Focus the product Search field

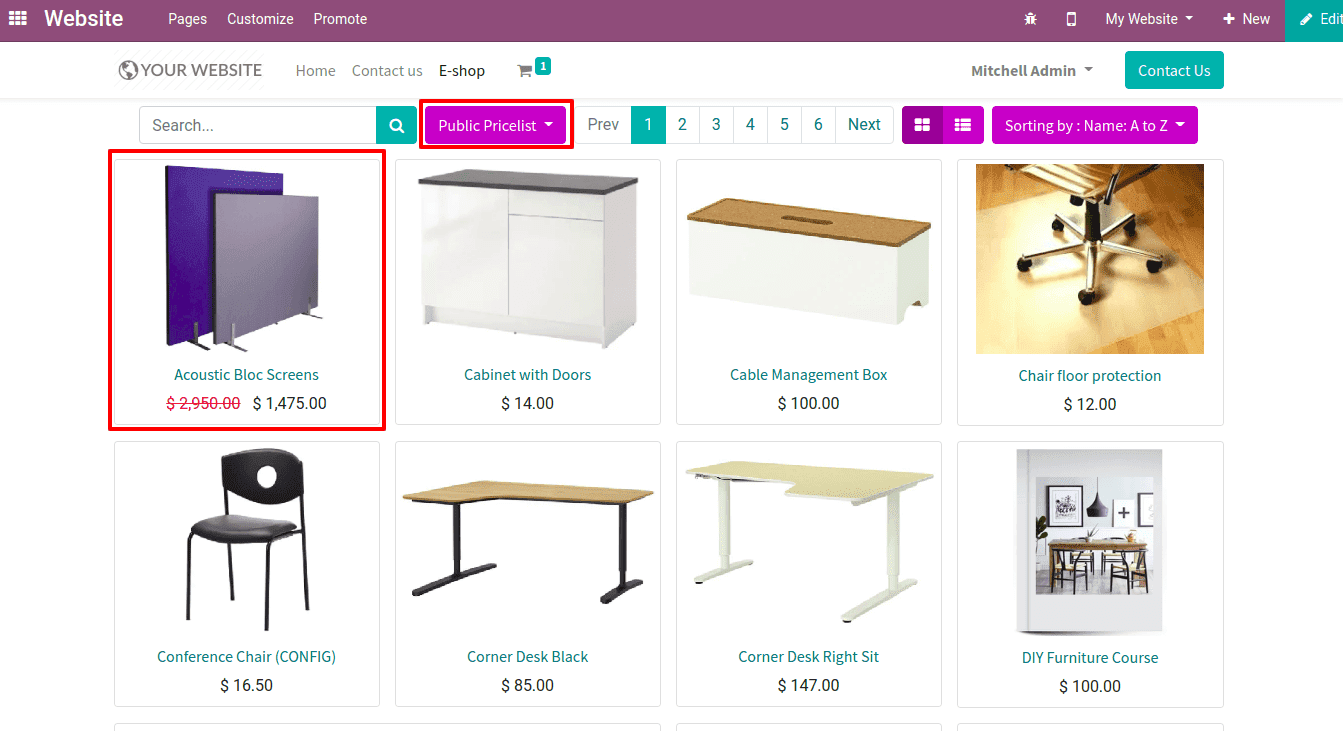click(x=258, y=125)
